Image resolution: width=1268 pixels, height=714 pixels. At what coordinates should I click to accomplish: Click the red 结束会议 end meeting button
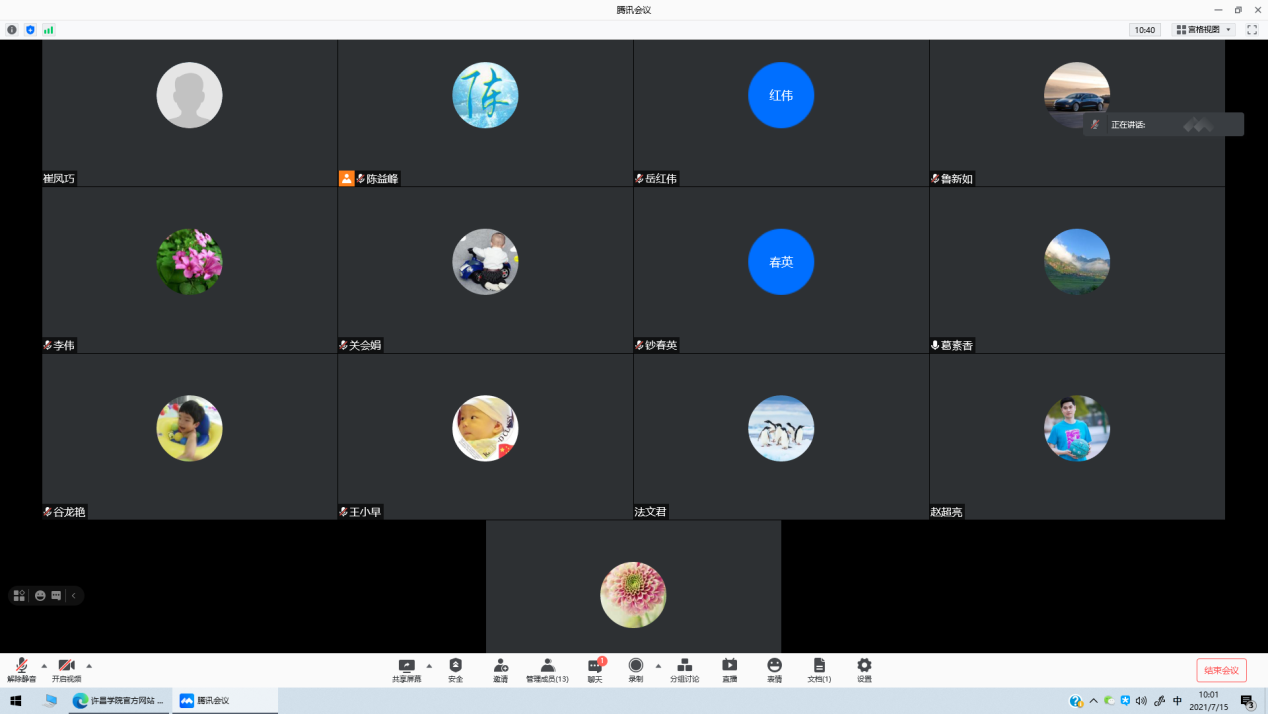click(x=1221, y=670)
